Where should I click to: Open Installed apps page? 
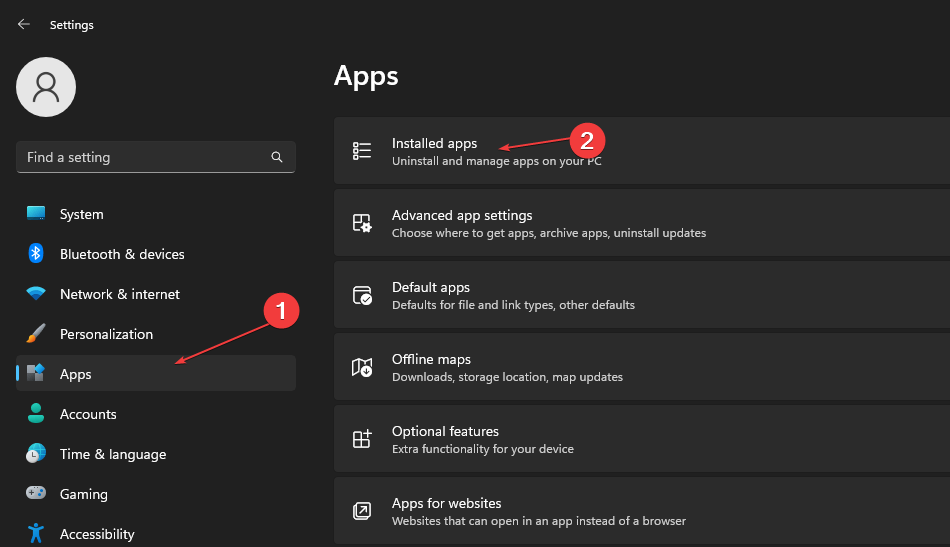[x=435, y=144]
